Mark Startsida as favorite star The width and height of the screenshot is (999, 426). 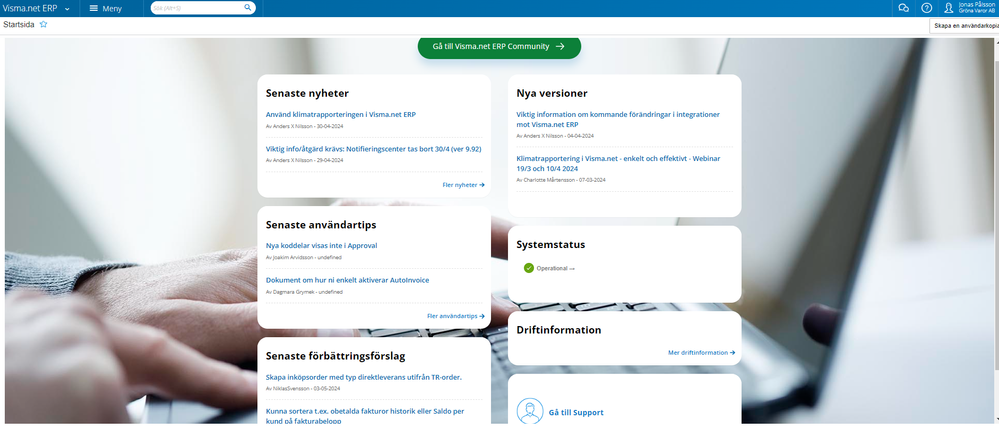[x=43, y=25]
